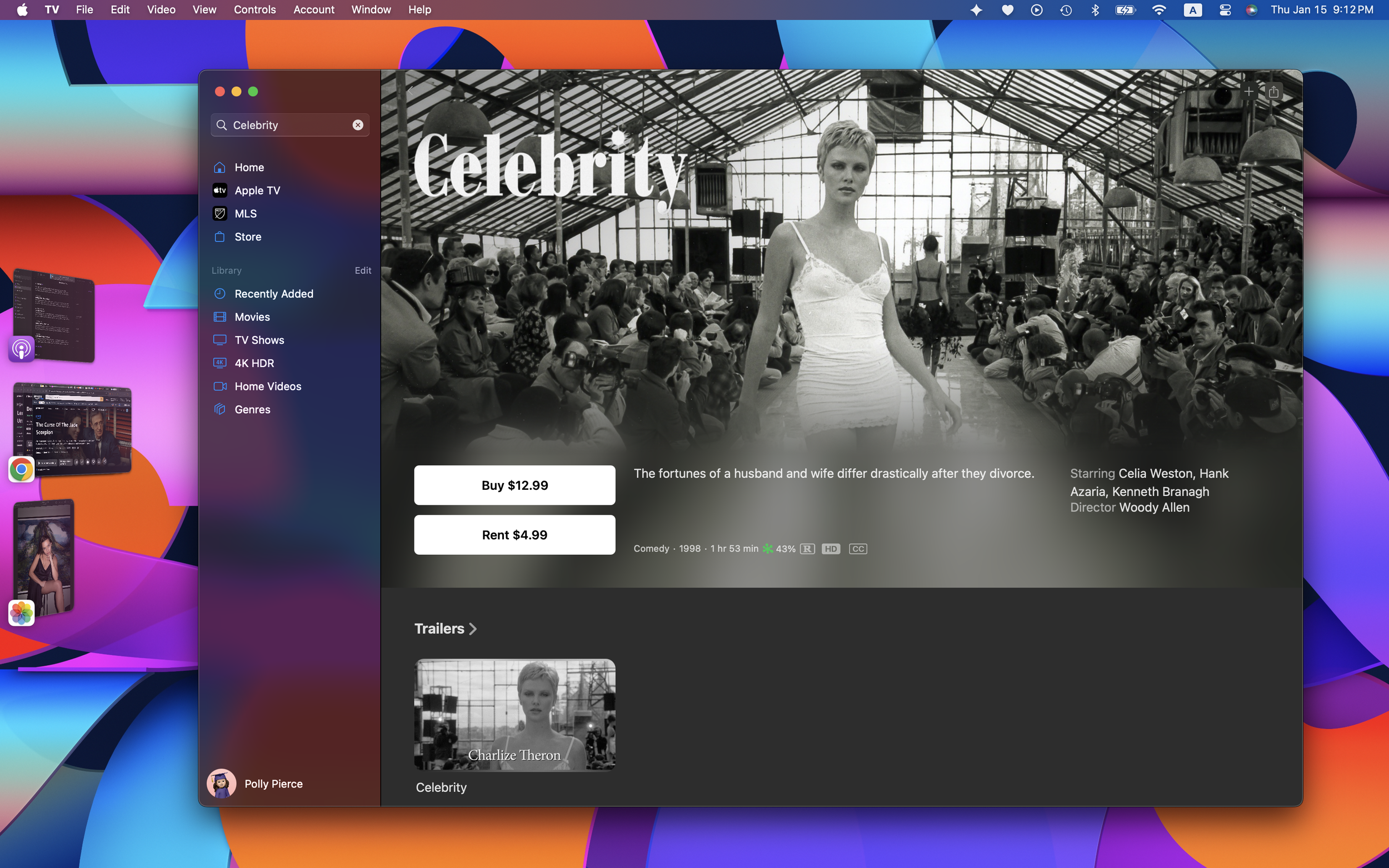Viewport: 1389px width, 868px height.
Task: Click Edit next to Library header
Action: tap(362, 270)
